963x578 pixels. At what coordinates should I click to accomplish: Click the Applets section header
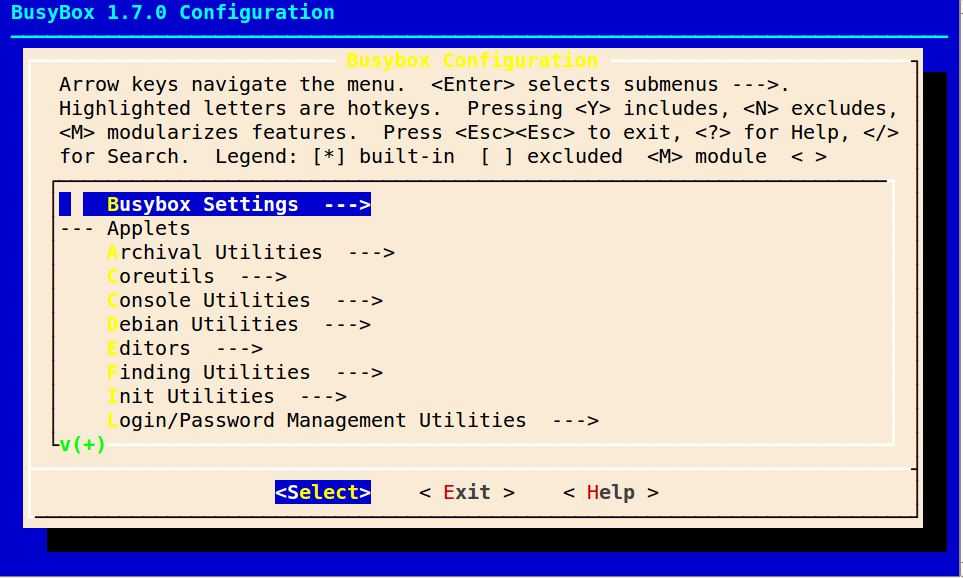149,228
